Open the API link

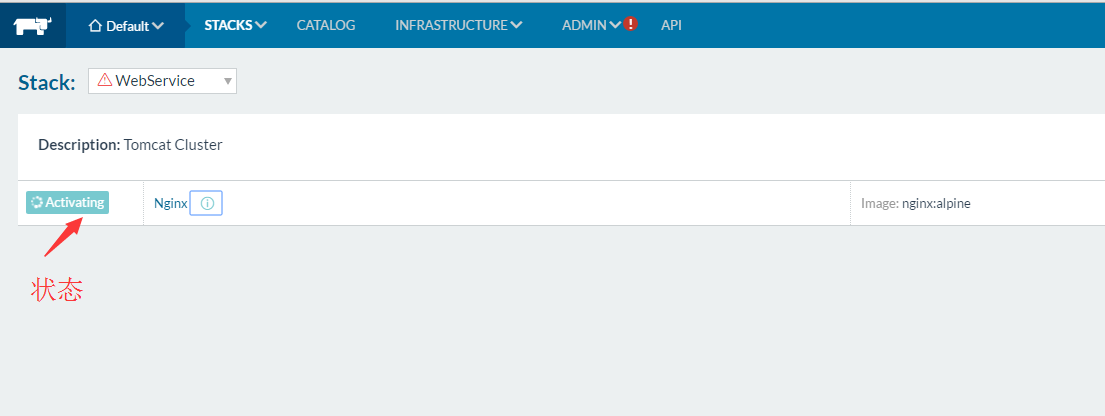[x=671, y=25]
